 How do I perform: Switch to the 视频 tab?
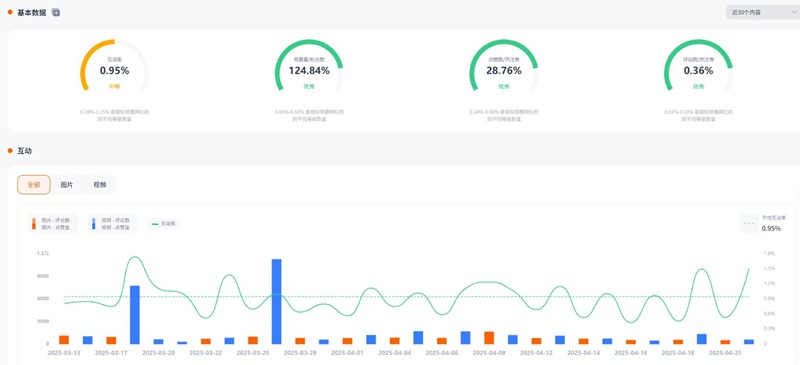tap(99, 185)
